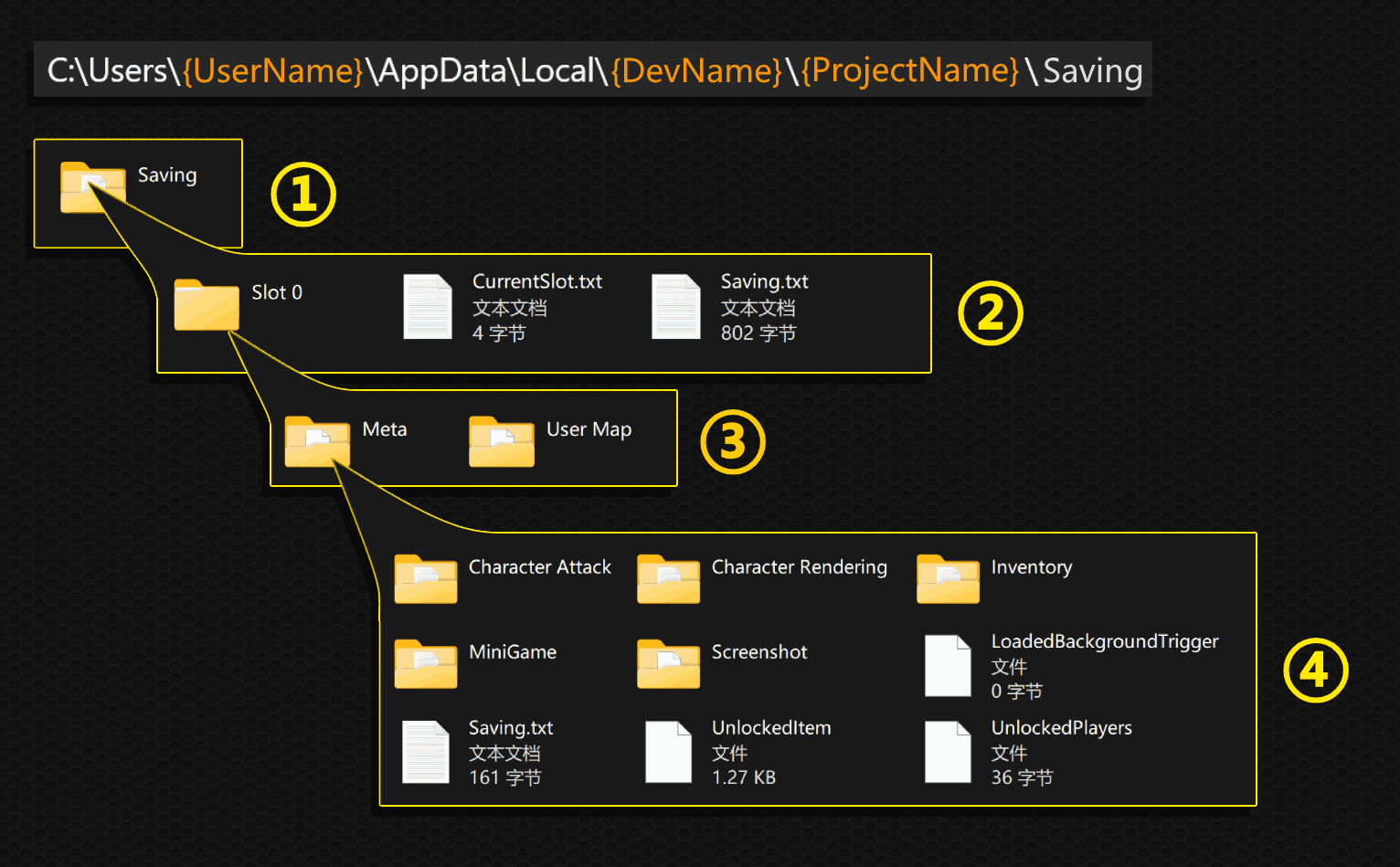Open the Inventory folder icon
The image size is (1400, 867).
(949, 579)
